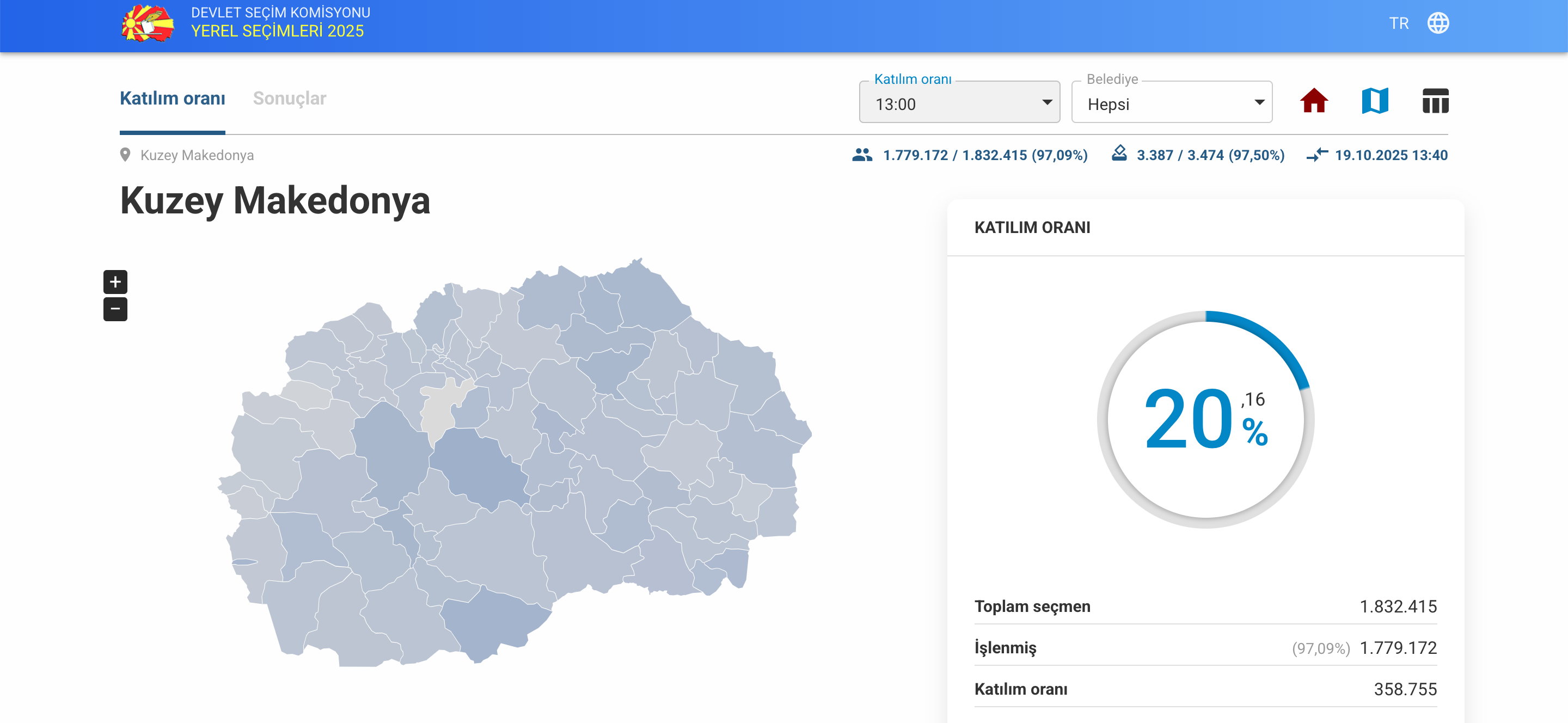Click the 20,16% turnout circular gauge

[x=1205, y=419]
